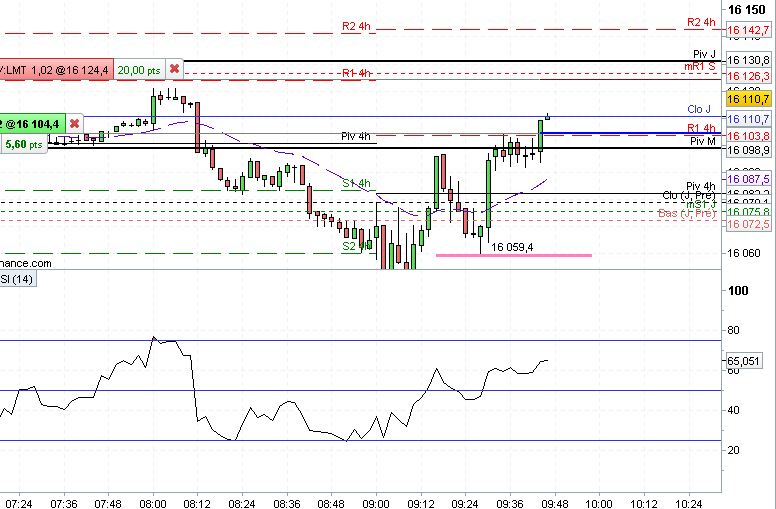Click the 10:24 time axis label
The height and width of the screenshot is (509, 776).
688,504
